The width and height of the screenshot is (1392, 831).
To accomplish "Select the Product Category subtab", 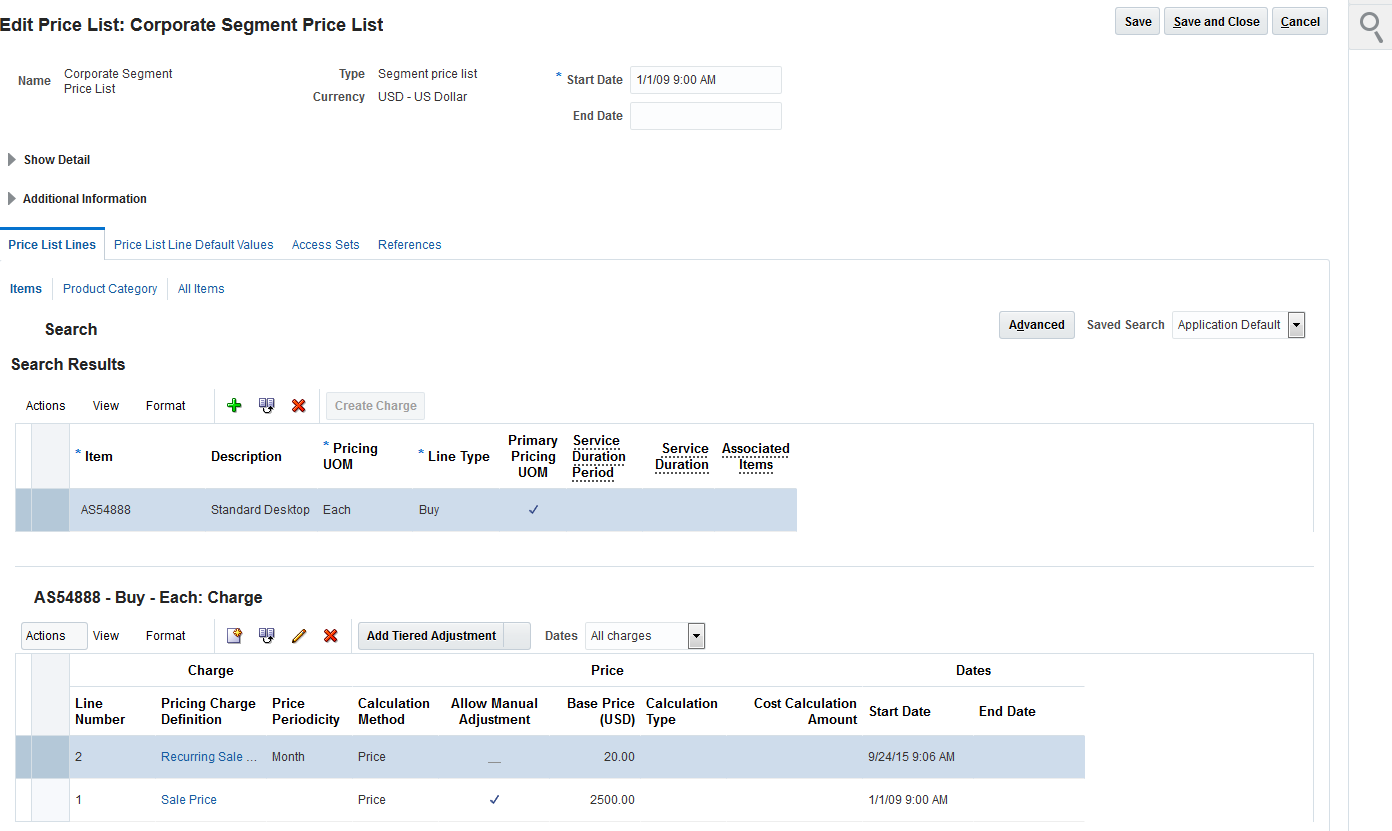I will tap(109, 288).
